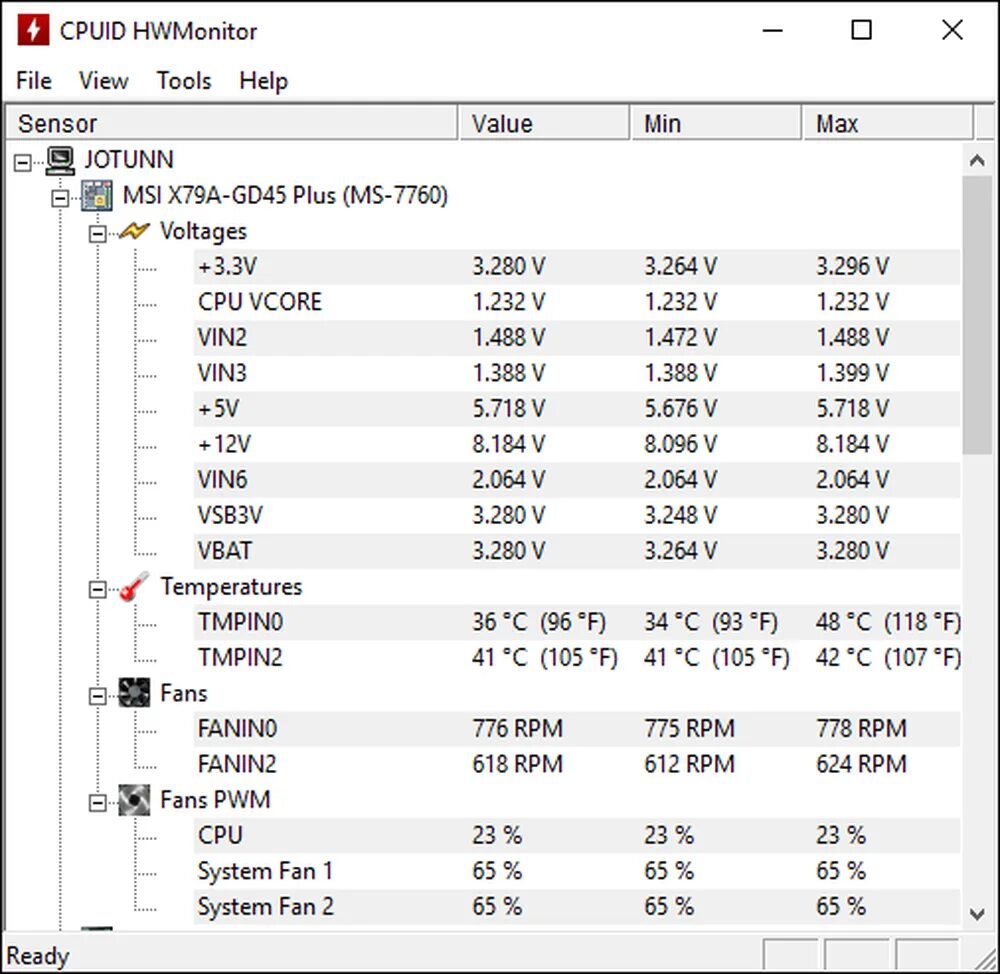
Task: Open the View menu
Action: click(103, 81)
